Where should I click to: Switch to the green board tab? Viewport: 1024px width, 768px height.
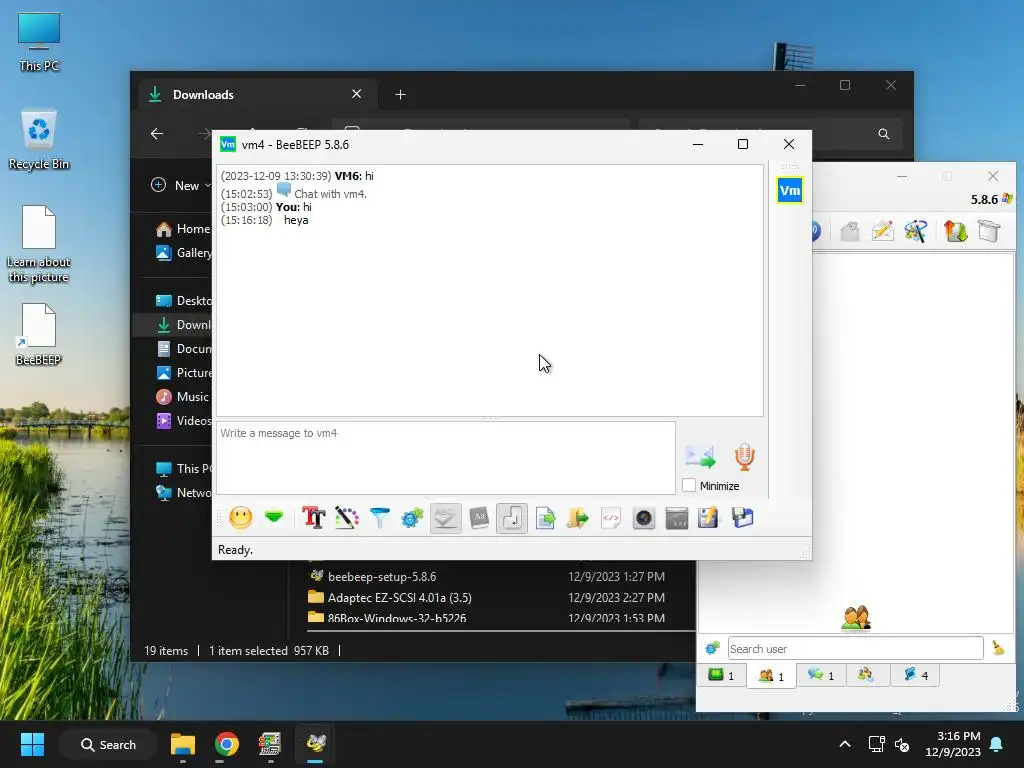click(722, 675)
